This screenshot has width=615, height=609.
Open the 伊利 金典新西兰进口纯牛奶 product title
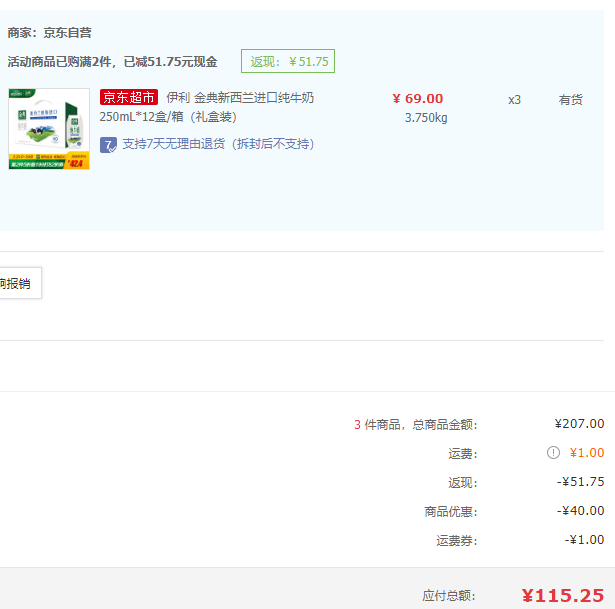pos(240,97)
